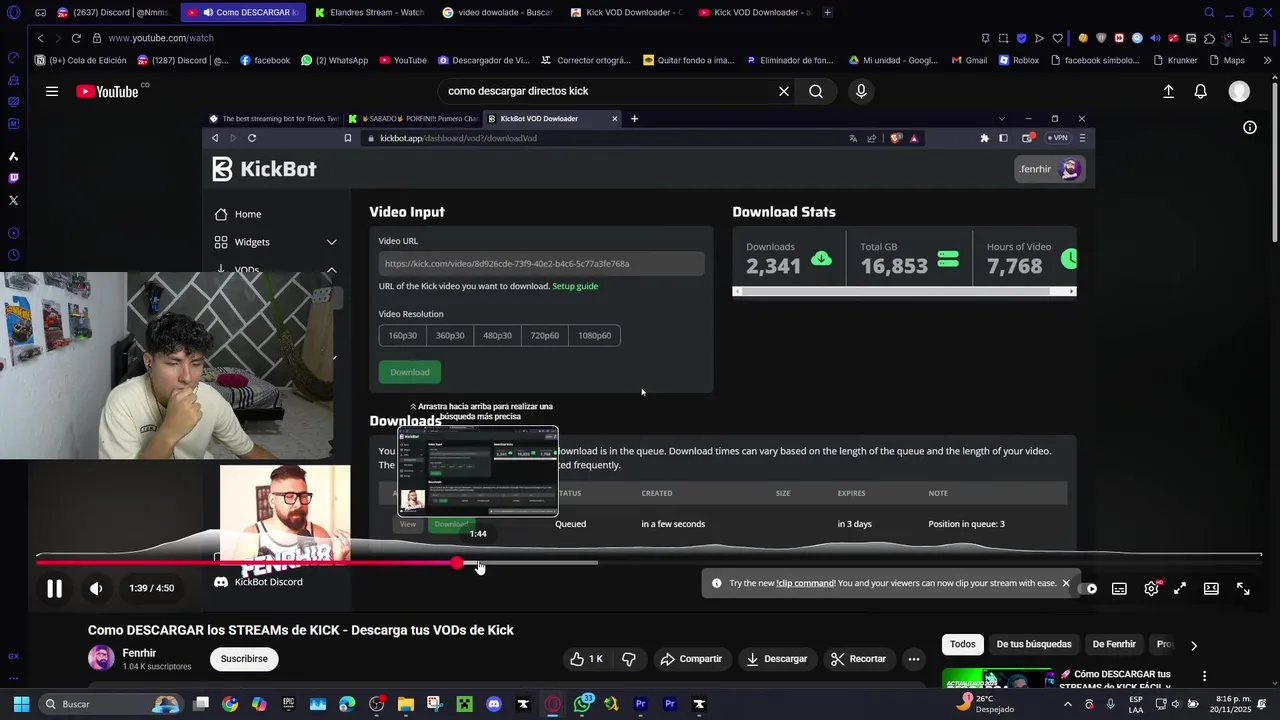The width and height of the screenshot is (1280, 720).
Task: Switch to the (2637) Discord browser tab
Action: pyautogui.click(x=112, y=12)
